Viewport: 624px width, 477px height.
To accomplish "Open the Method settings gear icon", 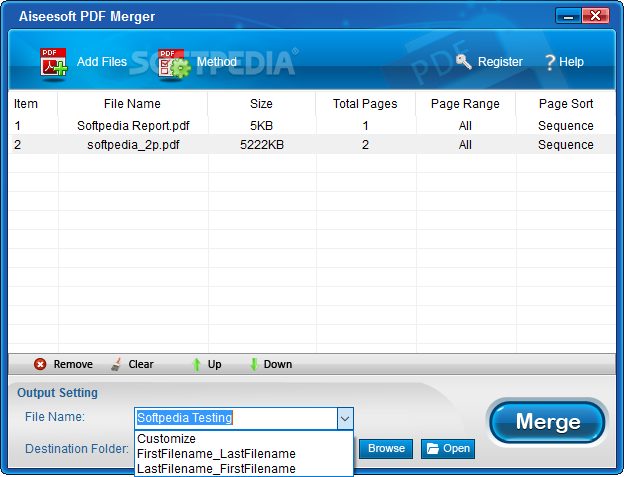I will tap(174, 63).
